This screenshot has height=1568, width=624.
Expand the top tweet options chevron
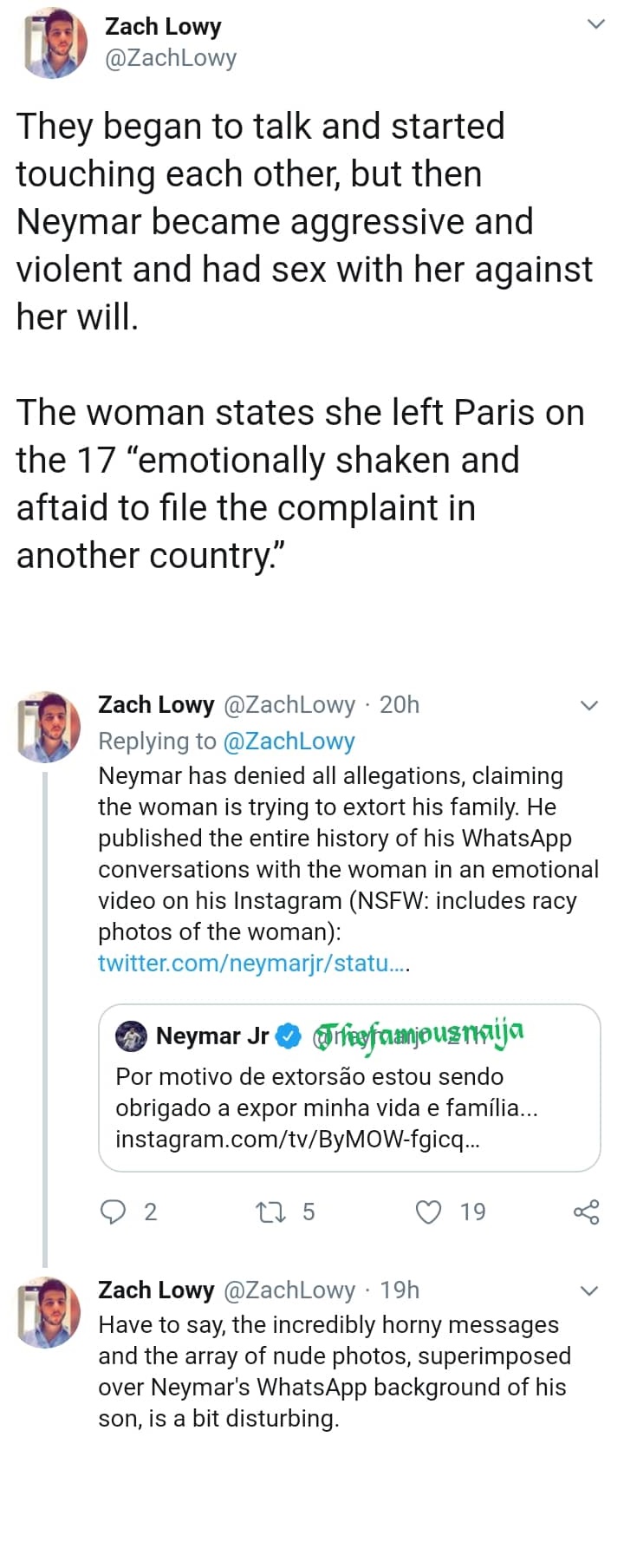click(x=595, y=24)
